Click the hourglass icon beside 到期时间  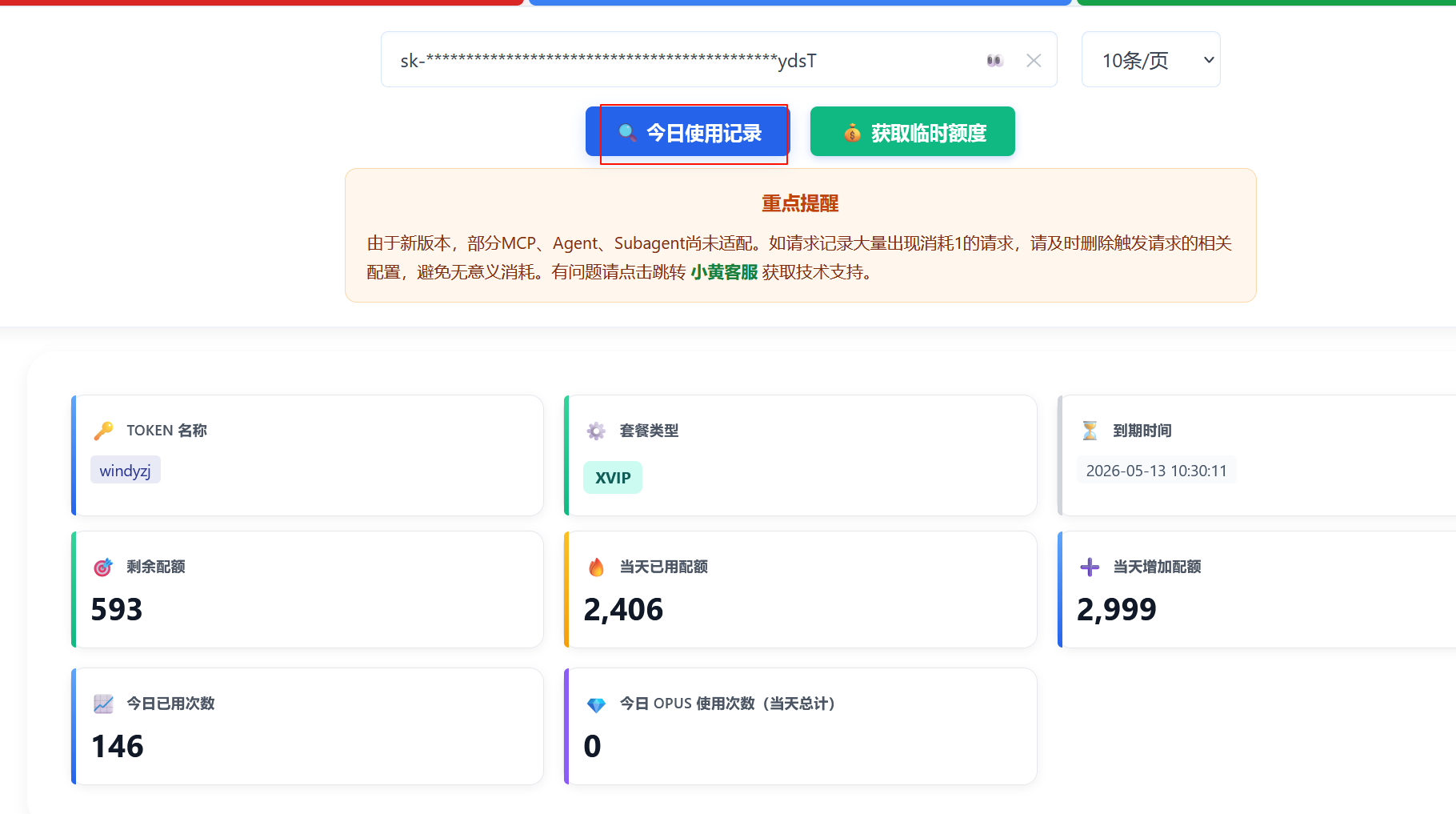click(1090, 431)
